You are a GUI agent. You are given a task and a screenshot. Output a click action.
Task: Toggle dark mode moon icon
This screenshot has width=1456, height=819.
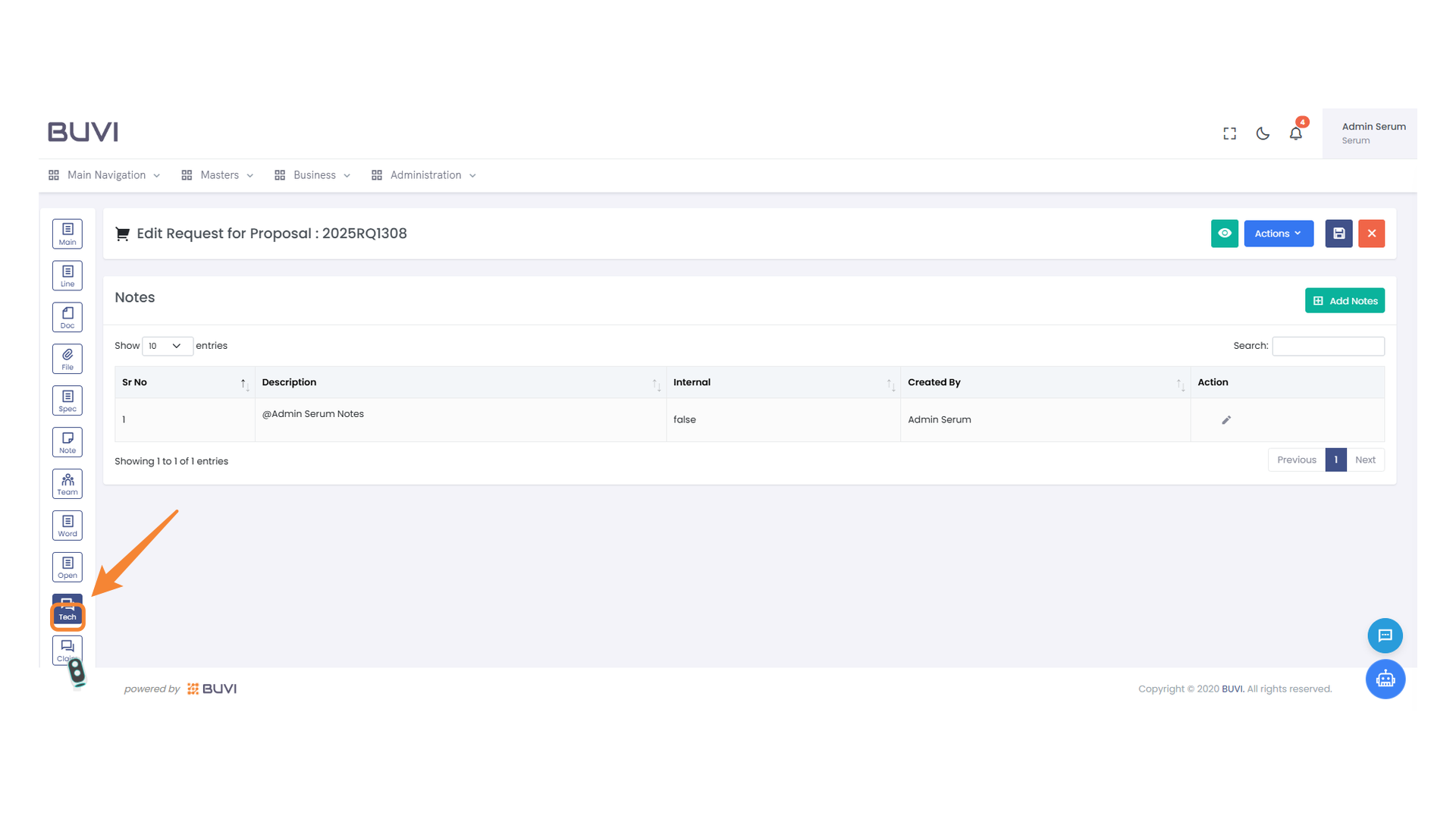pyautogui.click(x=1263, y=133)
